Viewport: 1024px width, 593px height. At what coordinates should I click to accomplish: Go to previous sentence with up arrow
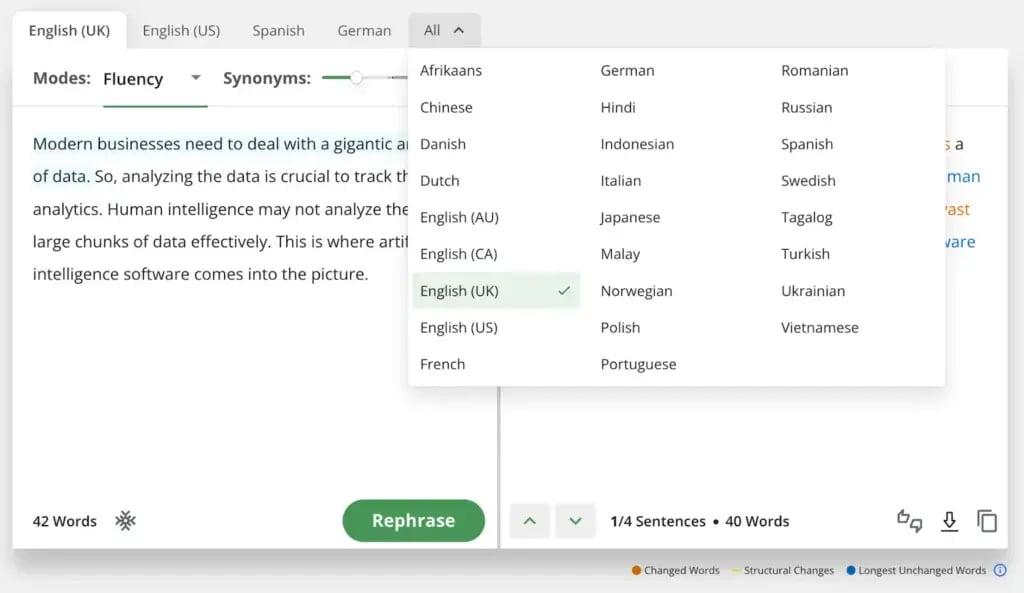pos(530,520)
